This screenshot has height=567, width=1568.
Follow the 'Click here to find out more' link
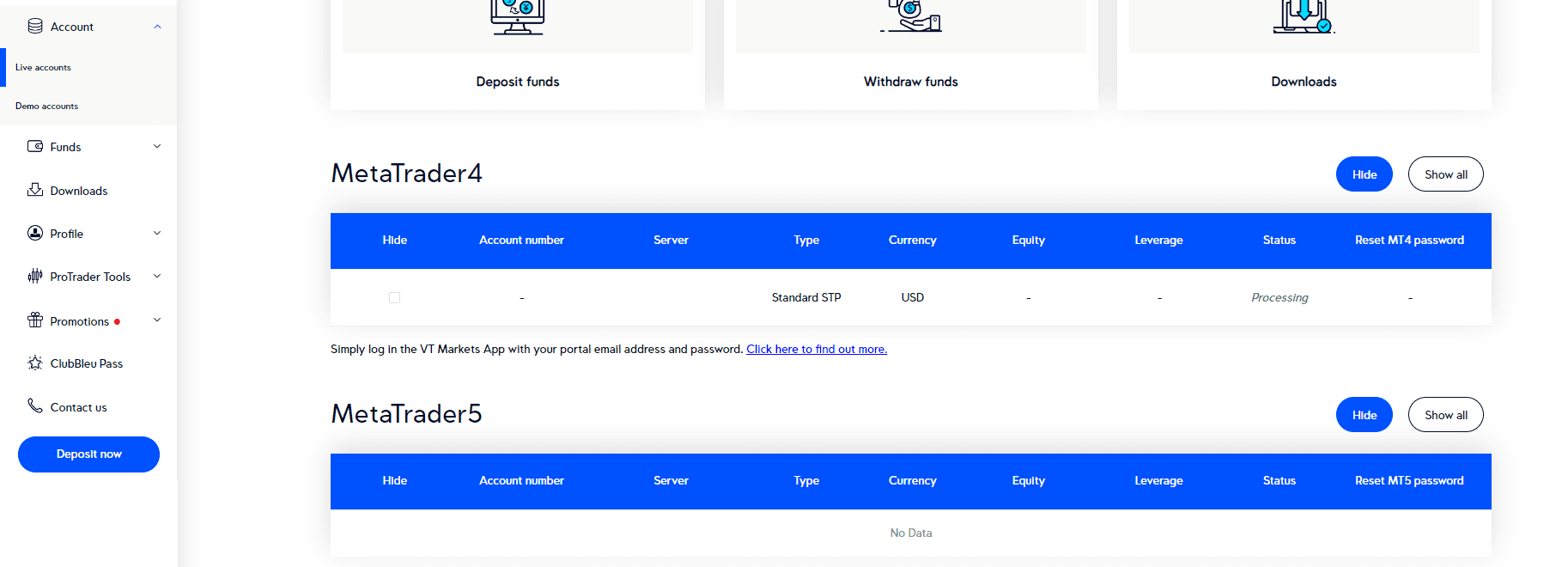click(x=817, y=349)
